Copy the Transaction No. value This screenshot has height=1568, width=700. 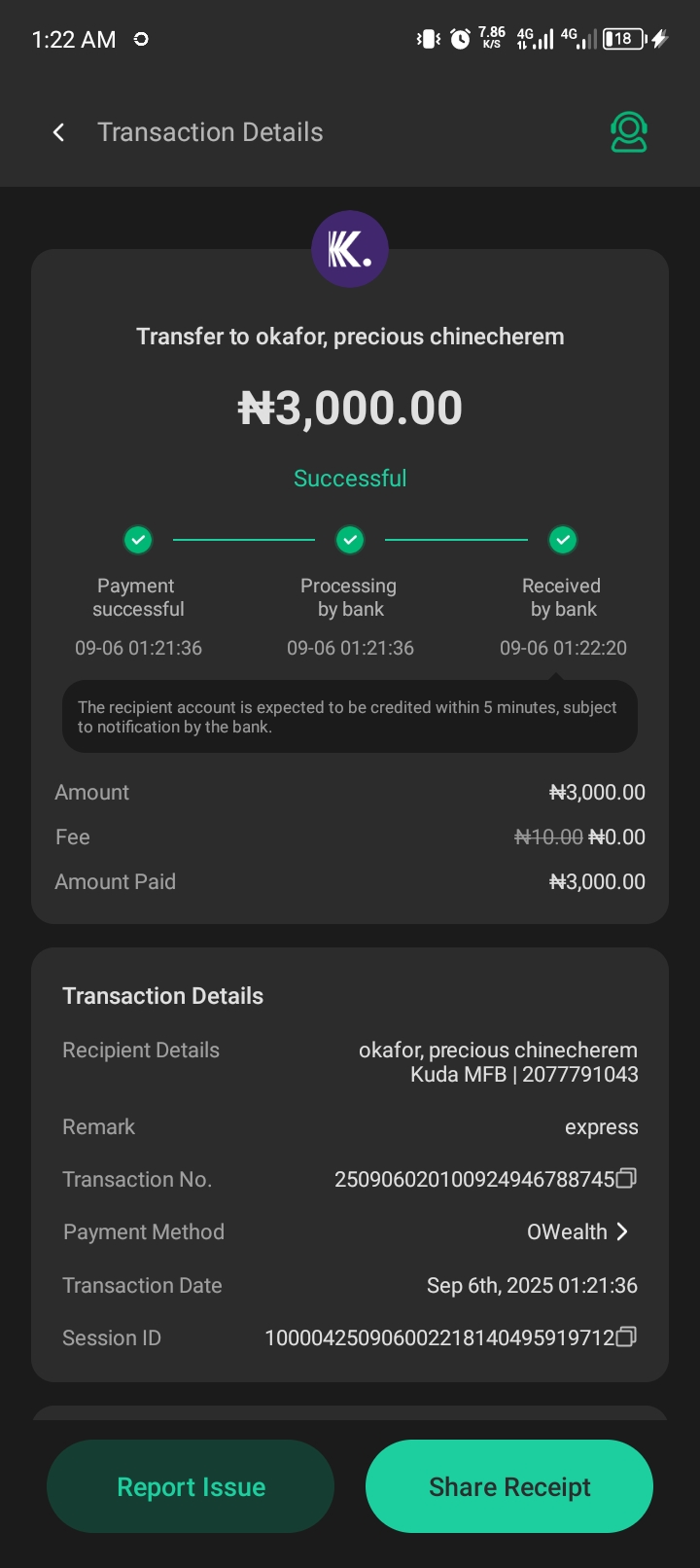[x=627, y=1179]
